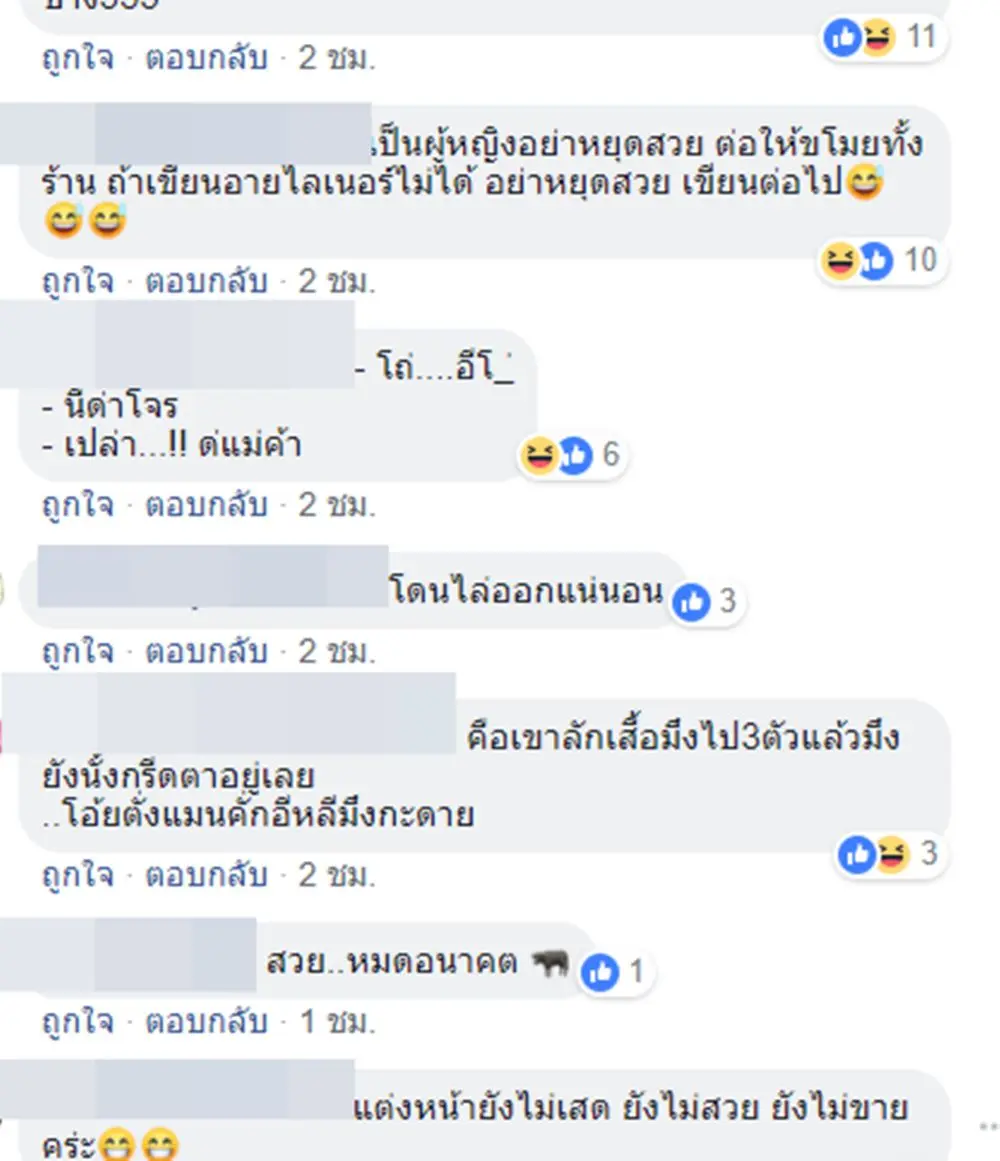Click the laughing emoji after "เขียนต่อไป"
Viewport: 1000px width, 1161px height.
pos(864,182)
